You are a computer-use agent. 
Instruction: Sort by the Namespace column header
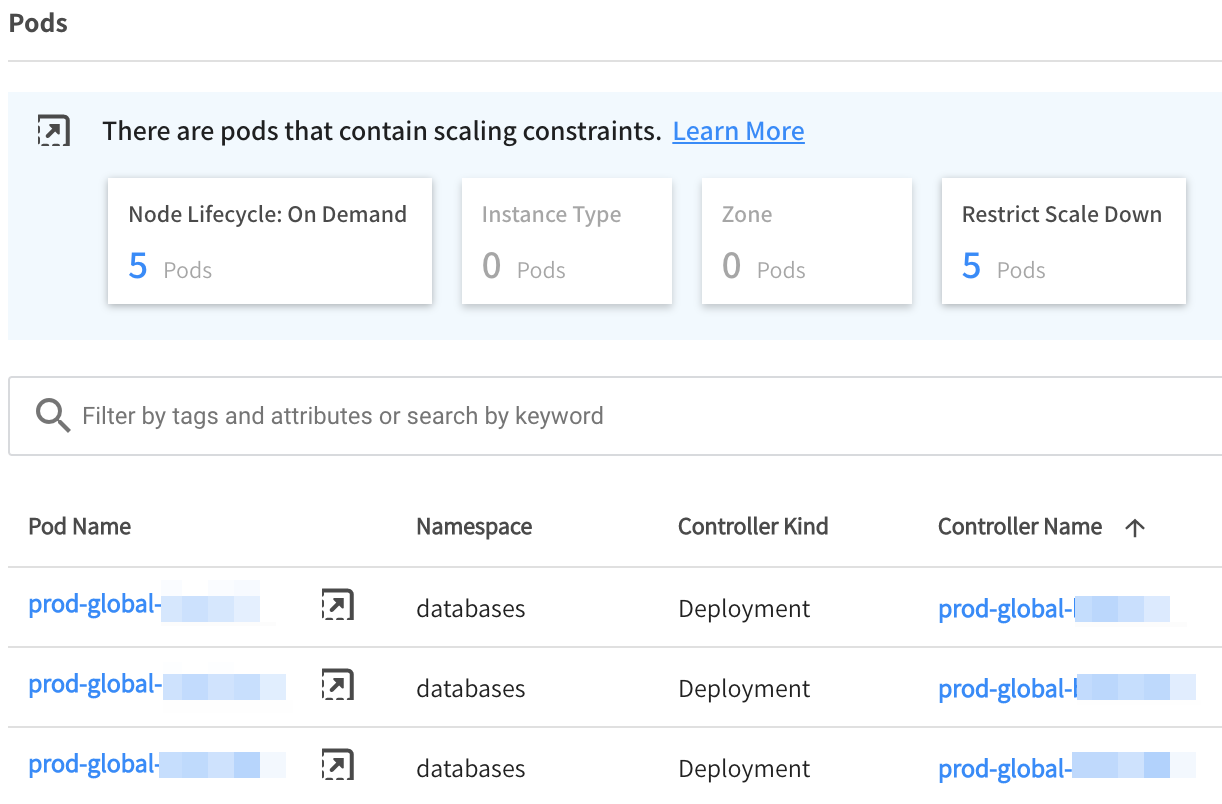[x=474, y=527]
